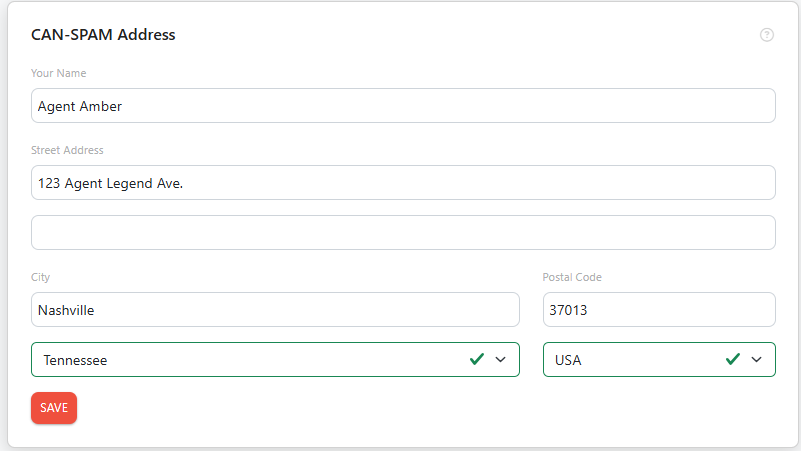Select the empty second address line field
Viewport: 801px width, 451px height.
point(403,232)
